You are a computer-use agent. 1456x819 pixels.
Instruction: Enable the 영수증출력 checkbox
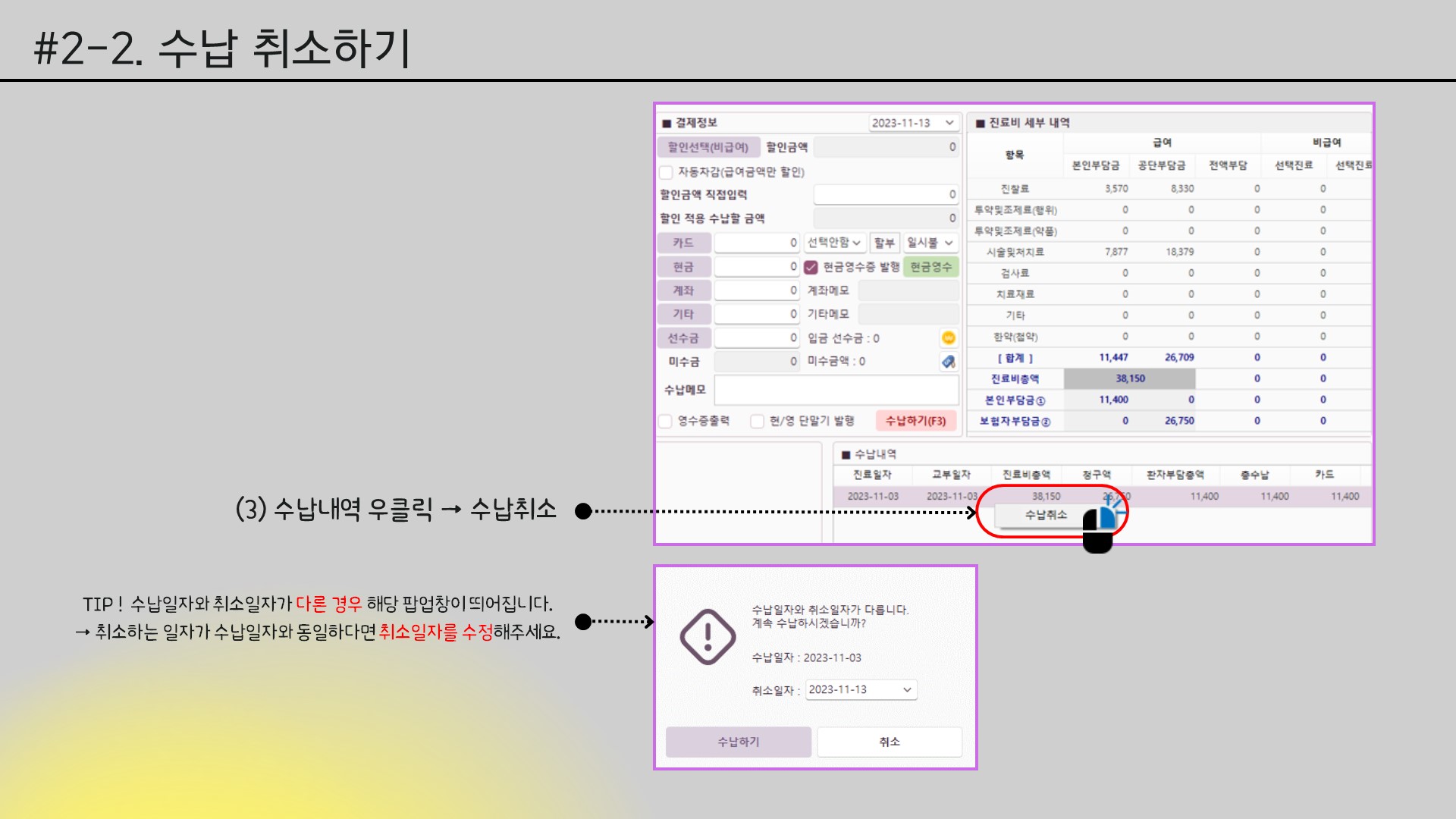click(666, 421)
